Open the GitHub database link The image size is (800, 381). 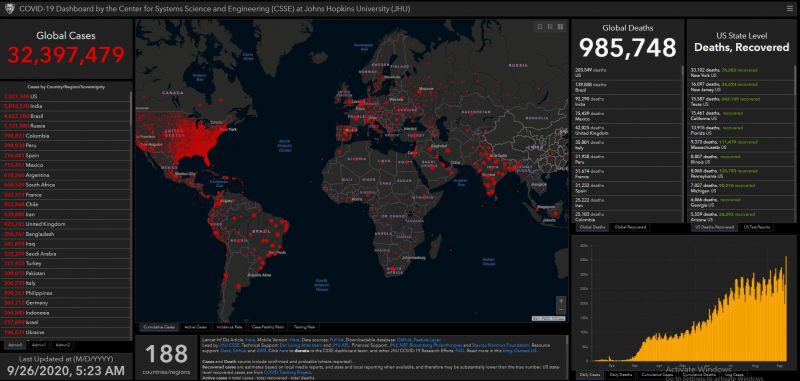coord(403,339)
